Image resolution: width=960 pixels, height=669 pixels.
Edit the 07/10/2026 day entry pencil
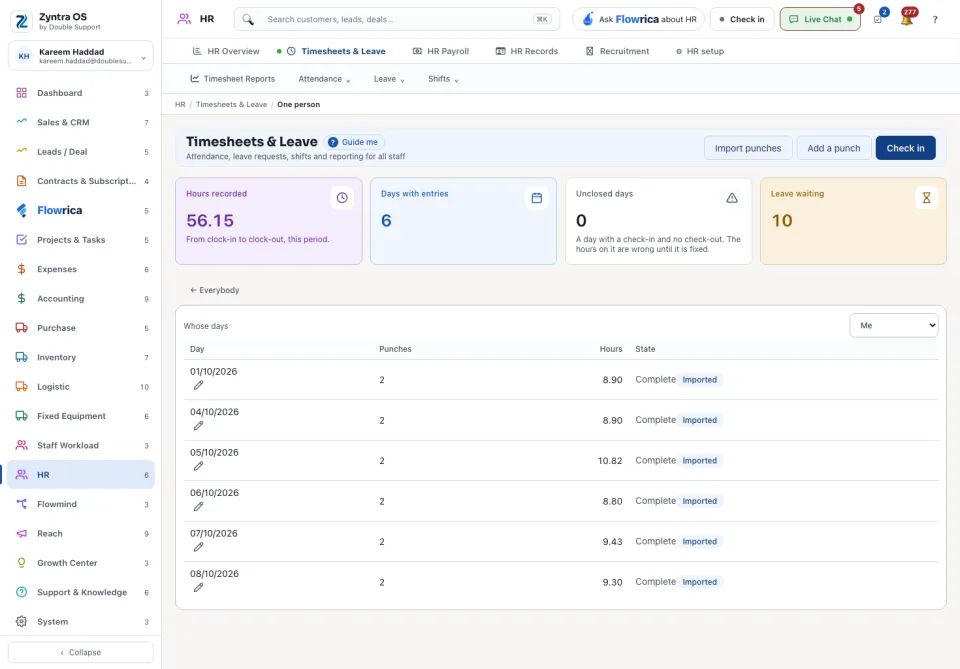click(198, 547)
